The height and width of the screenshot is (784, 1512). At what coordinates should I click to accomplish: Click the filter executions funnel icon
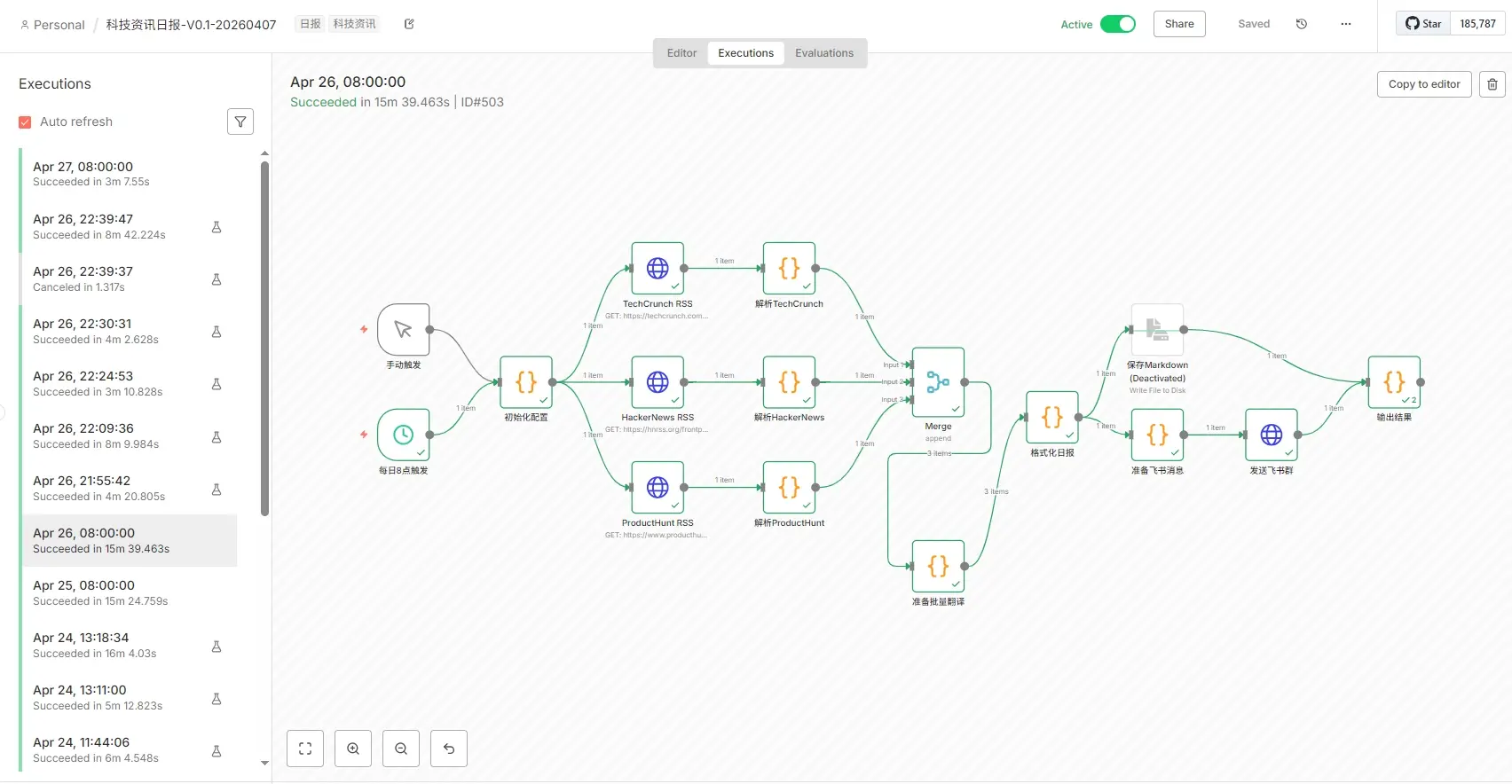click(240, 122)
